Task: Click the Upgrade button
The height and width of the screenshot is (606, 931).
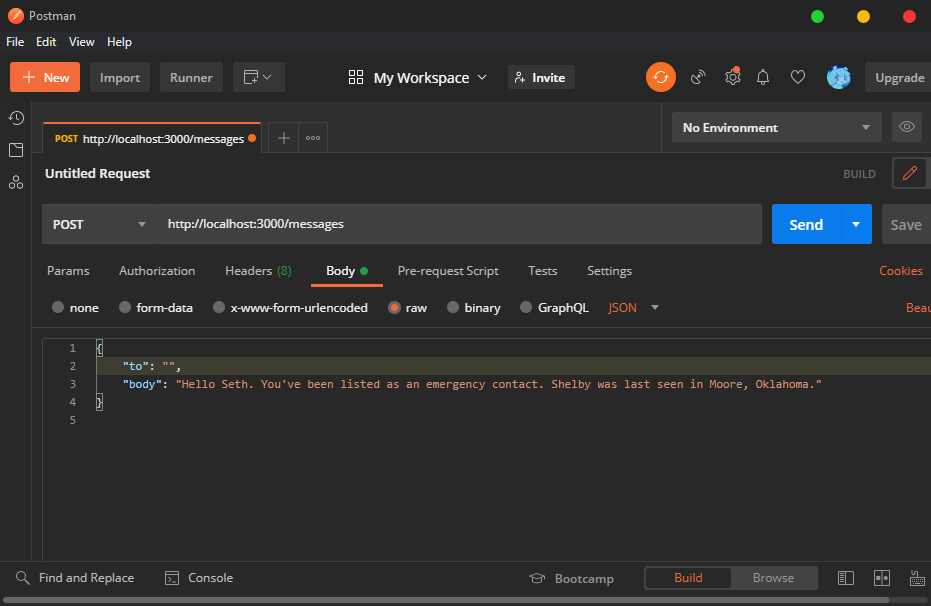Action: (x=900, y=77)
